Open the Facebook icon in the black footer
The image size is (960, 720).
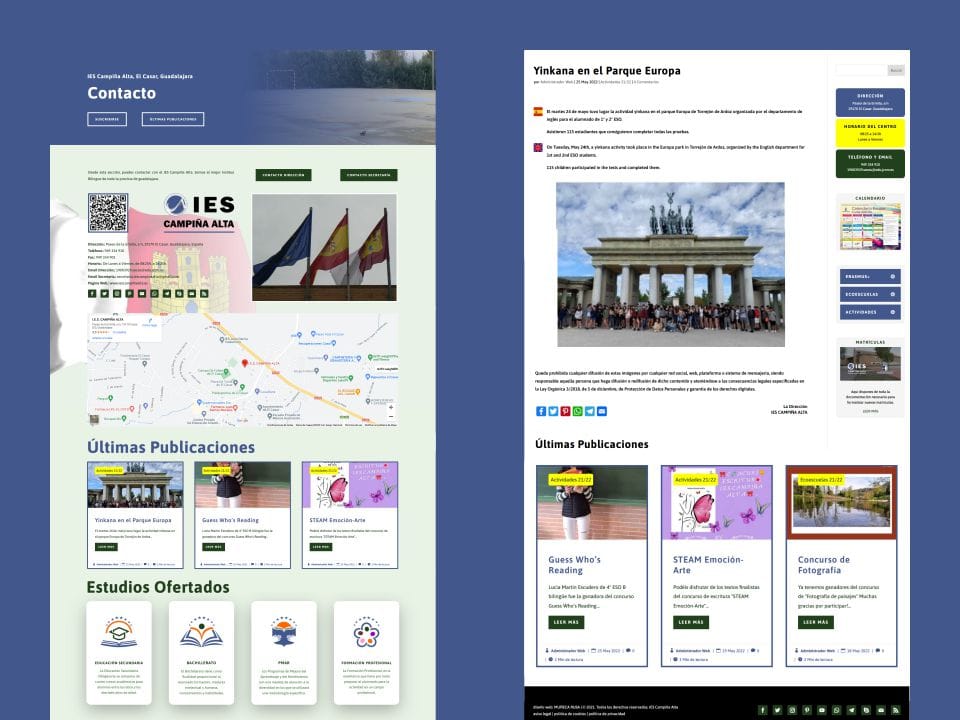click(762, 710)
